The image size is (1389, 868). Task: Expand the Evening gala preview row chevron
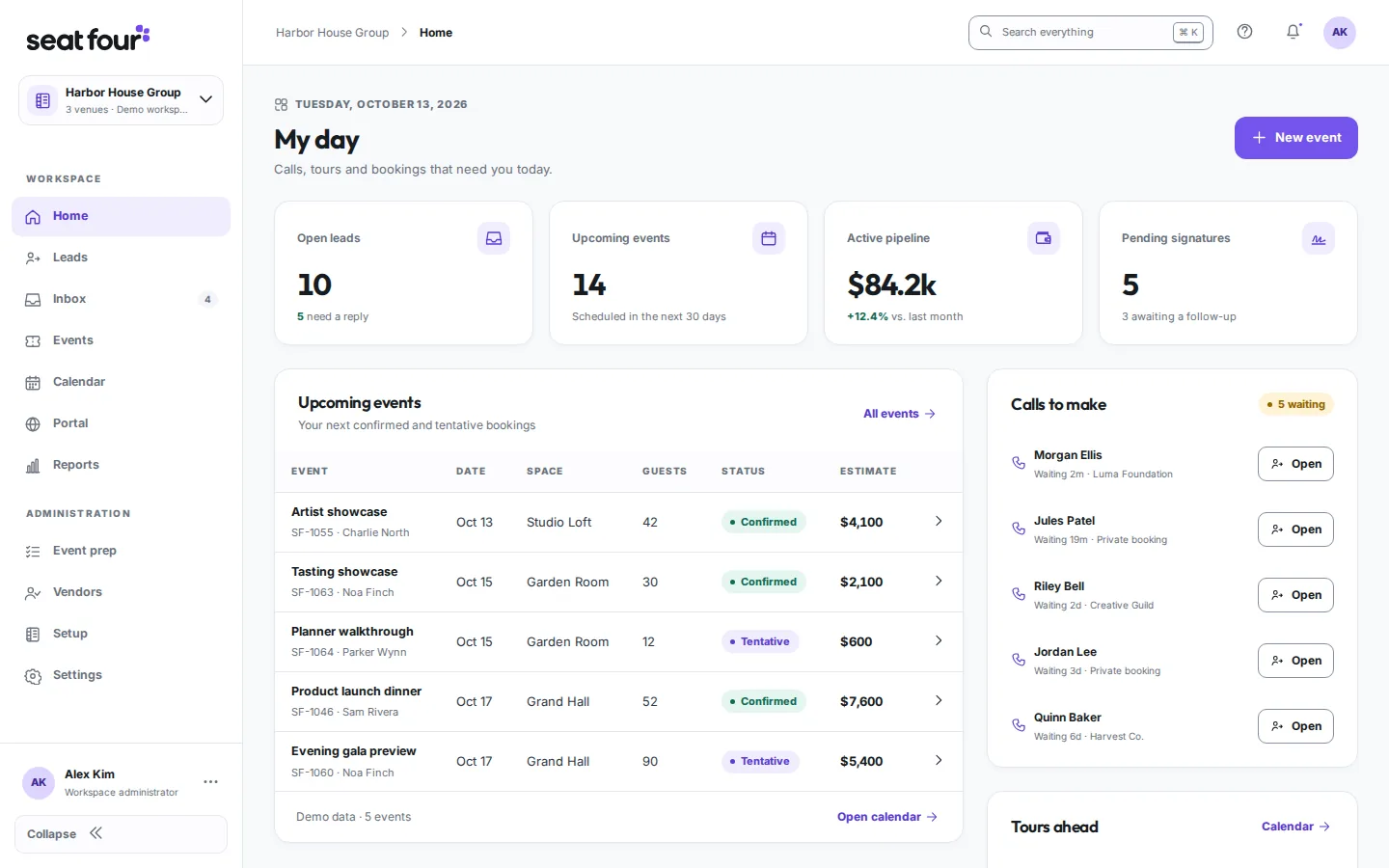pyautogui.click(x=939, y=760)
